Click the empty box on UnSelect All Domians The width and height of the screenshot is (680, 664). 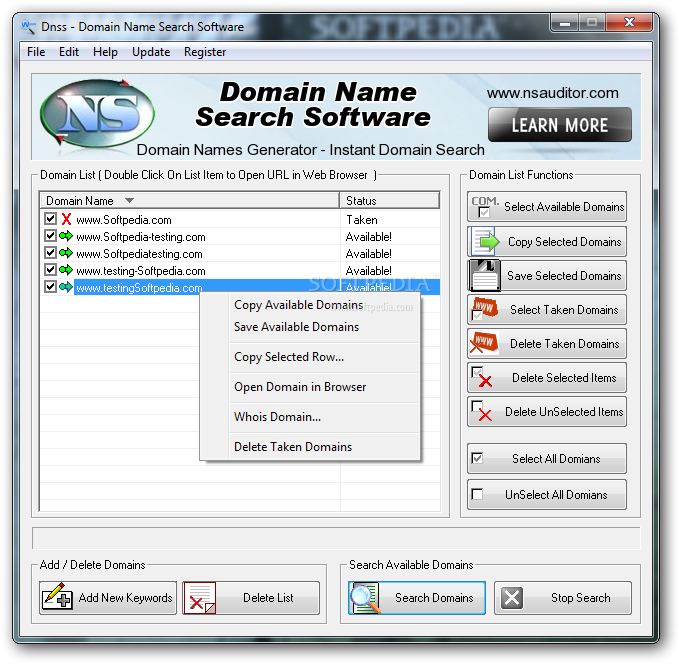[477, 494]
